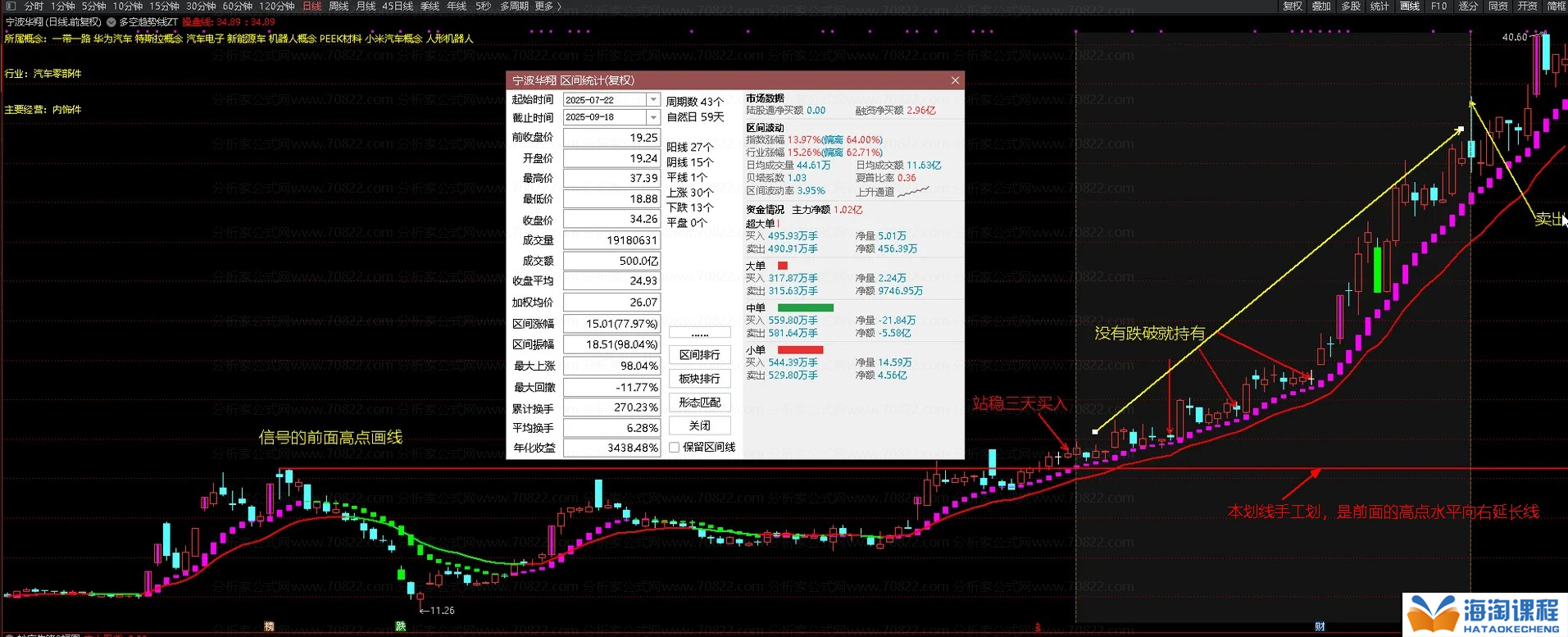Click the 最高价 value field

click(611, 179)
